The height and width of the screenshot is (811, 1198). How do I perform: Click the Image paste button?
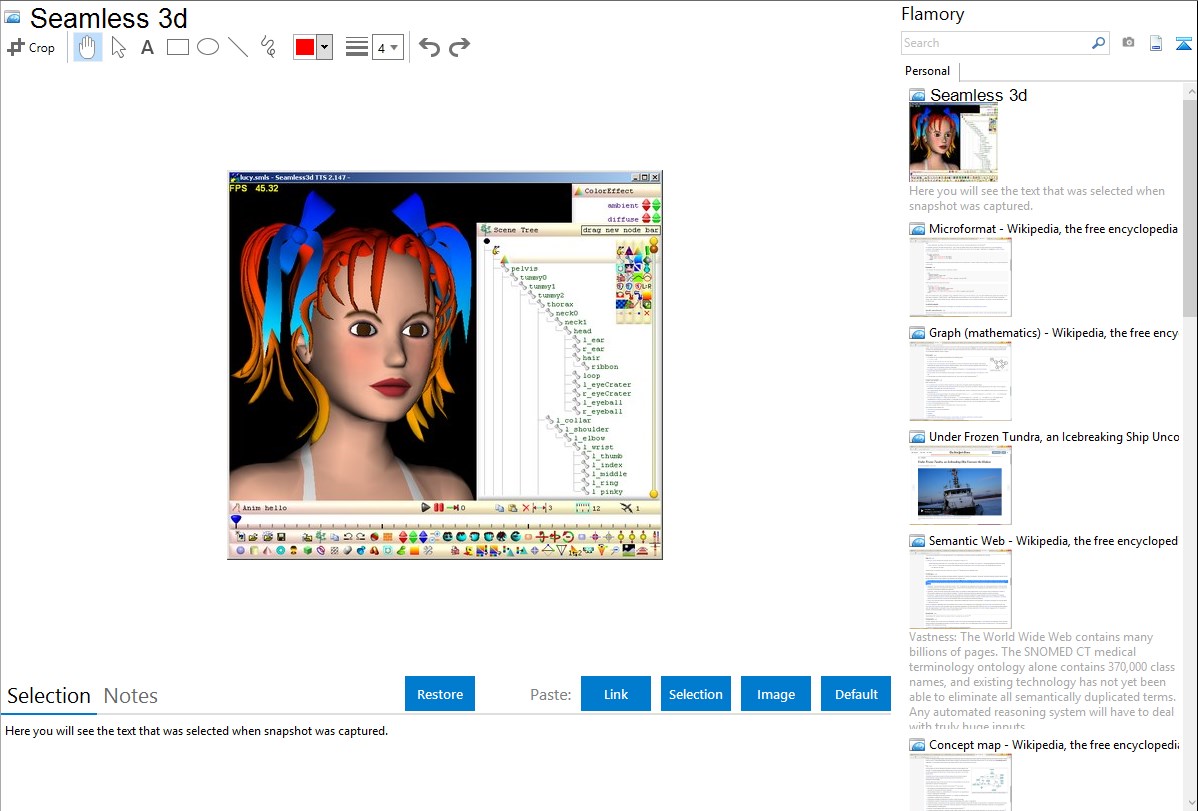[x=775, y=694]
